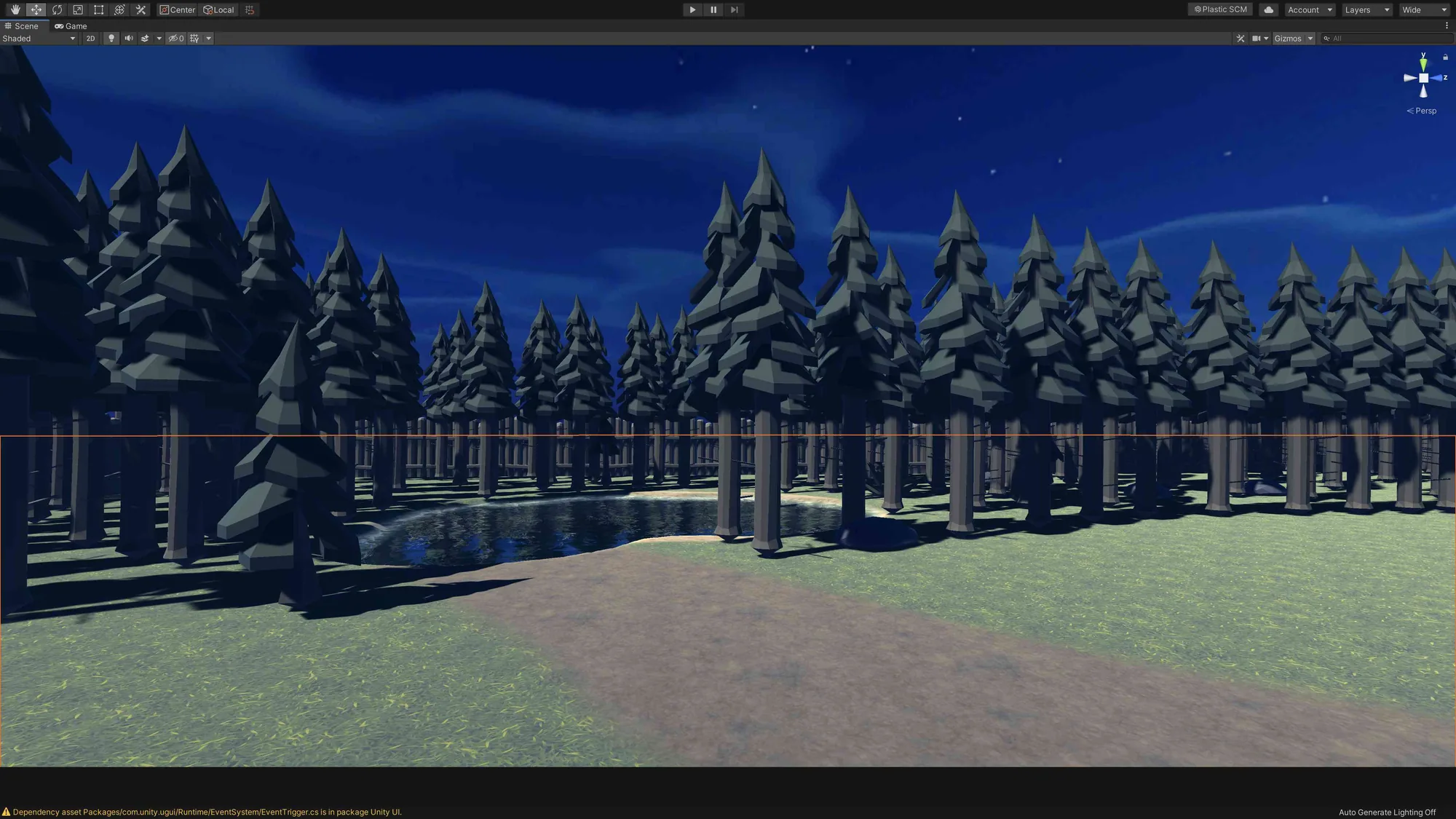This screenshot has width=1456, height=819.
Task: Switch to the Game tab
Action: tap(71, 25)
